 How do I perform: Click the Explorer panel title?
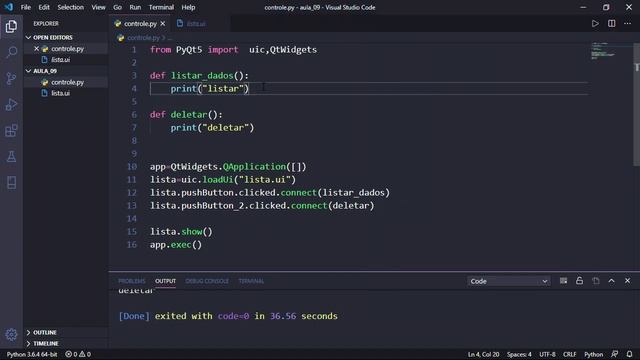(46, 24)
